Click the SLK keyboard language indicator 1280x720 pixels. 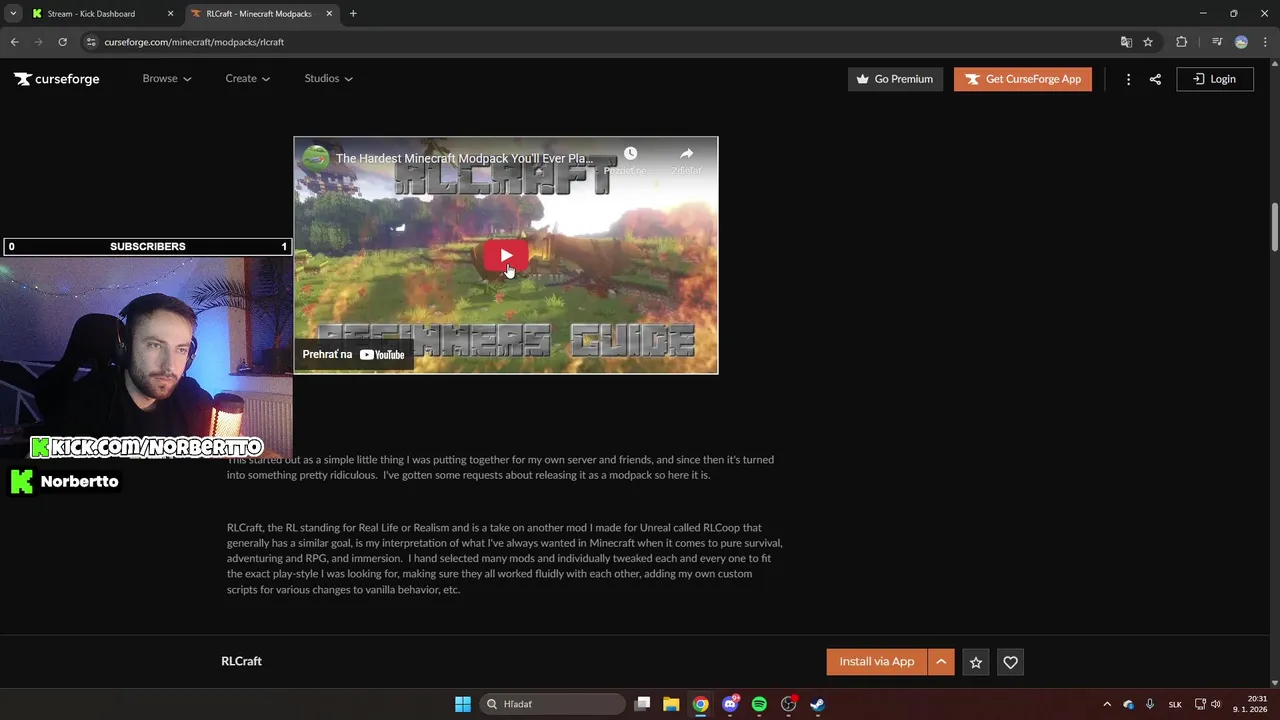pyautogui.click(x=1175, y=704)
